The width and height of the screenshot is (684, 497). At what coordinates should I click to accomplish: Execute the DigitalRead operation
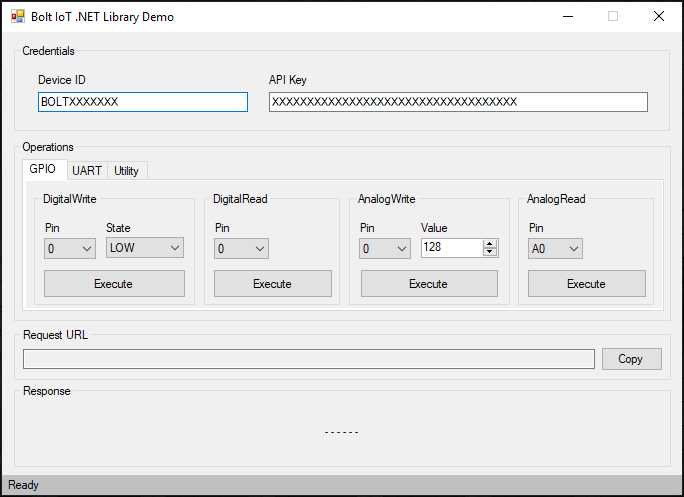point(273,284)
